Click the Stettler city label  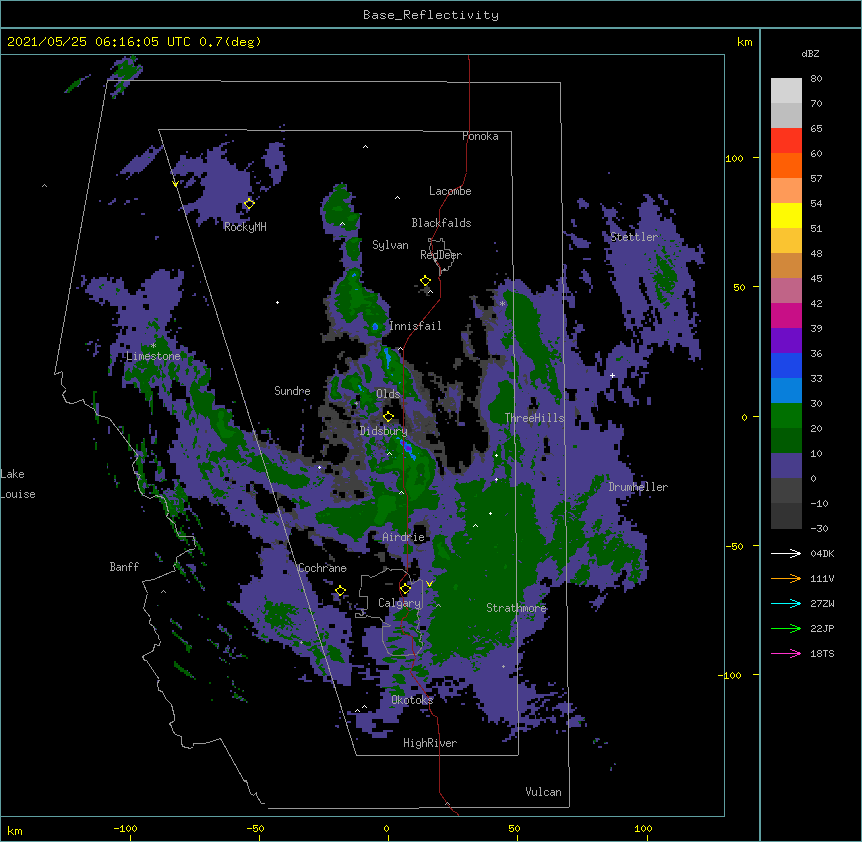(634, 237)
